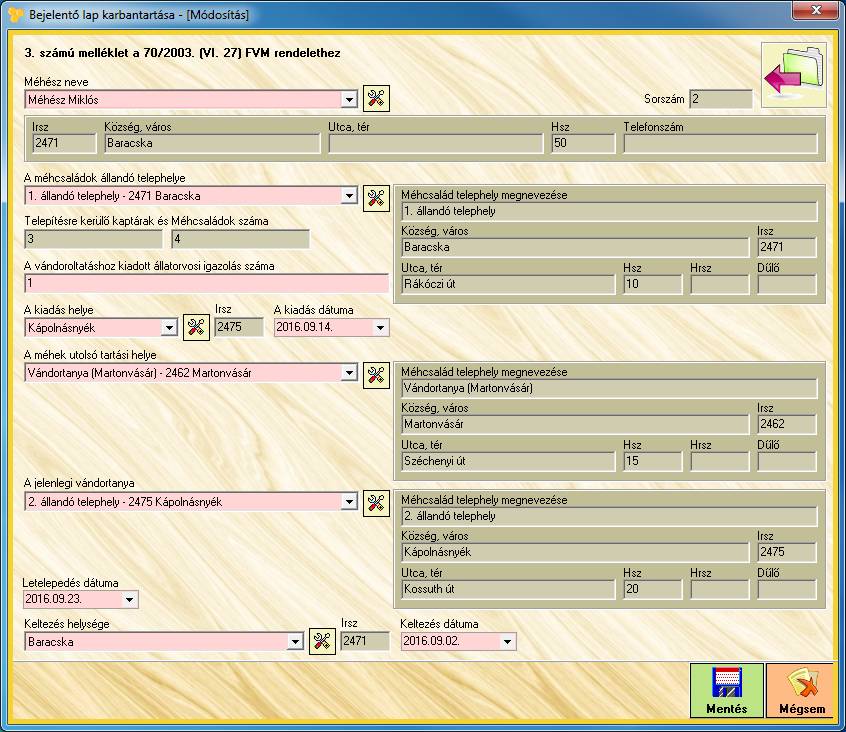
Task: Click tools icon beside utolsó tartási helye
Action: click(x=376, y=374)
